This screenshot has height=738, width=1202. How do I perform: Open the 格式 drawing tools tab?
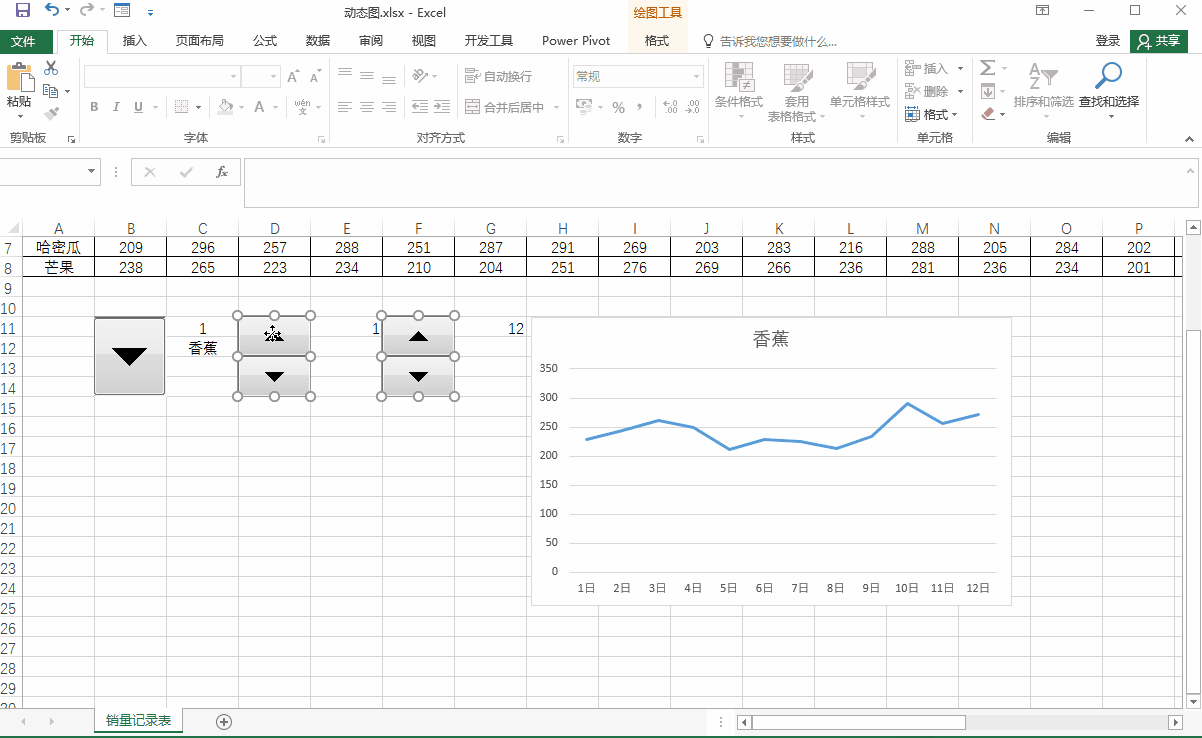click(x=657, y=41)
